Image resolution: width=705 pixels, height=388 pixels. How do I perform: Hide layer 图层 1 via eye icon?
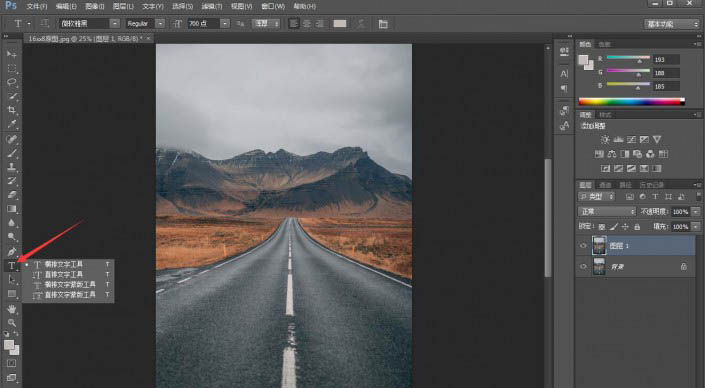583,246
